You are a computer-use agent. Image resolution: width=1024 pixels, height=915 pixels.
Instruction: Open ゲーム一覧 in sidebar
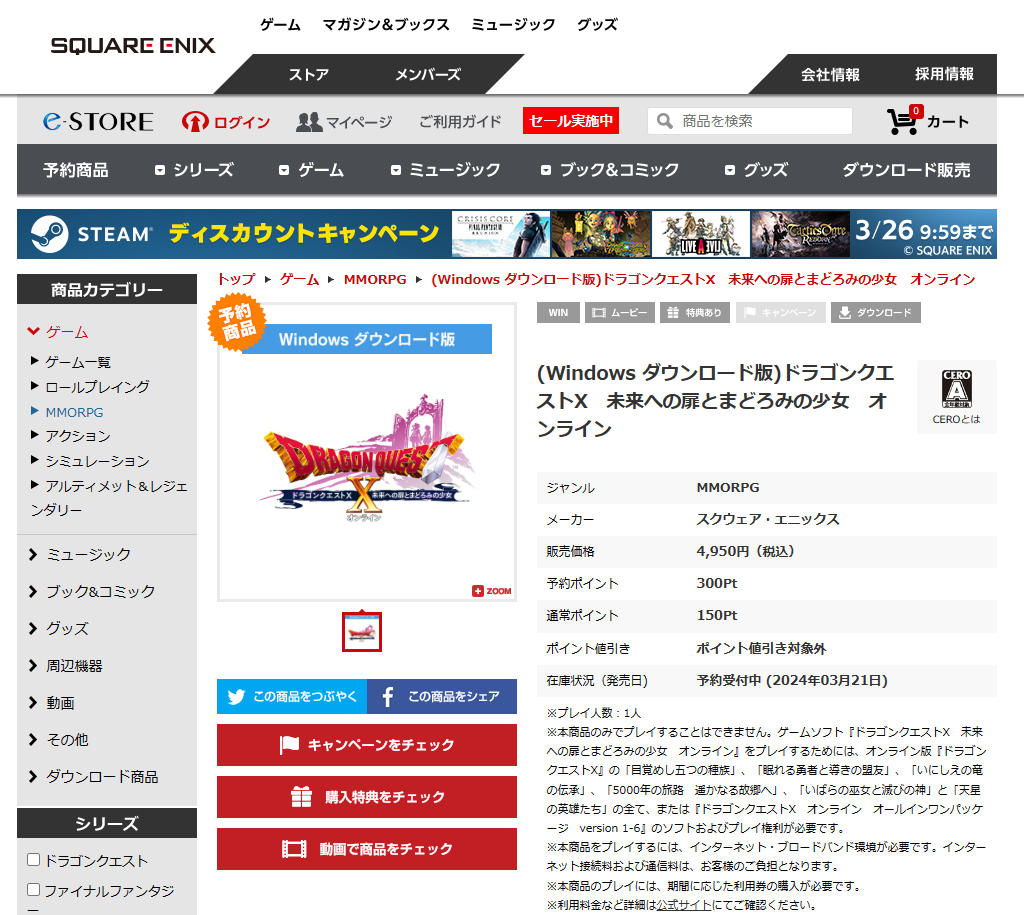click(x=78, y=362)
